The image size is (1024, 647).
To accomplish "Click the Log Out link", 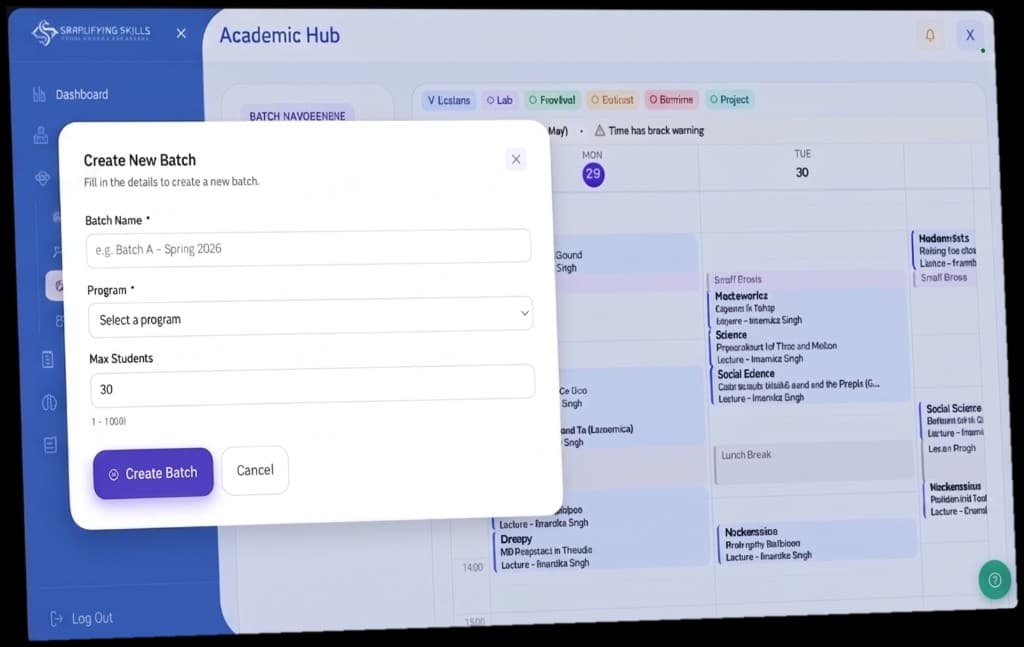I will pos(92,618).
